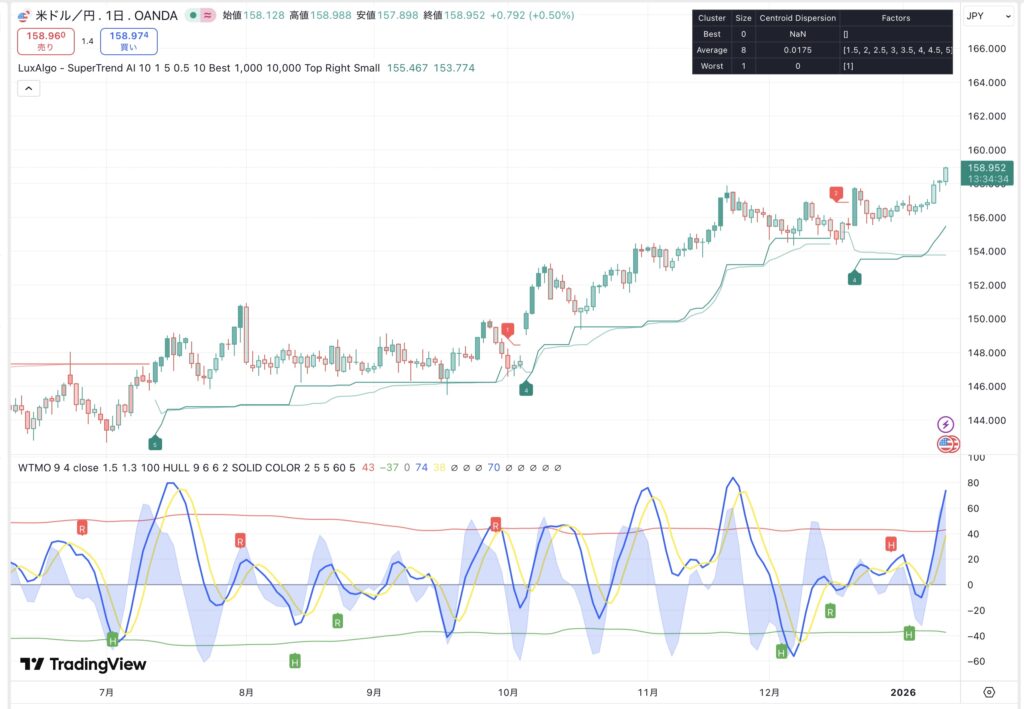Click the red R marker near August
Screen dimensions: 1024x709
(240, 540)
